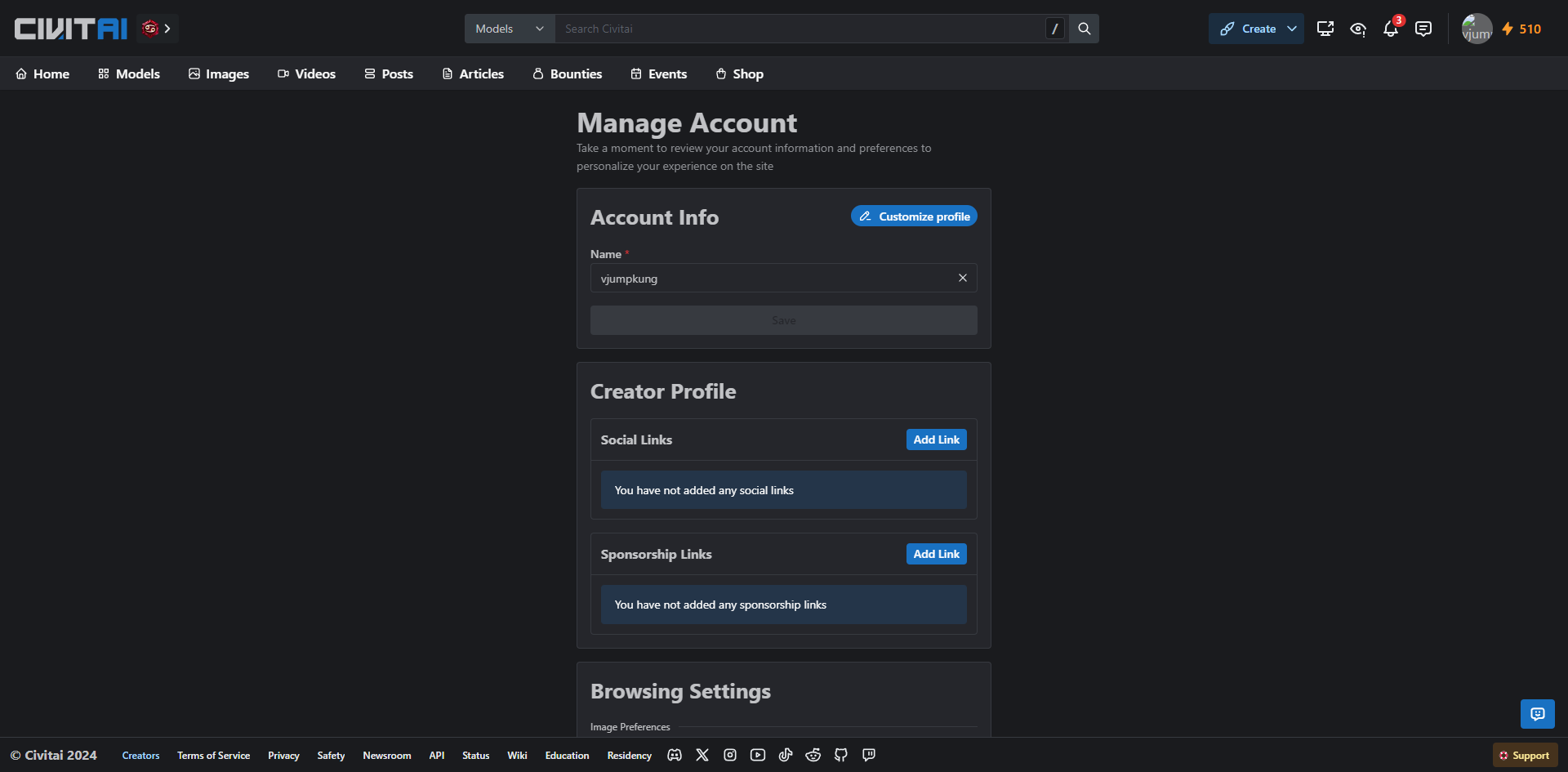Click Add Link for Social Links

point(936,440)
